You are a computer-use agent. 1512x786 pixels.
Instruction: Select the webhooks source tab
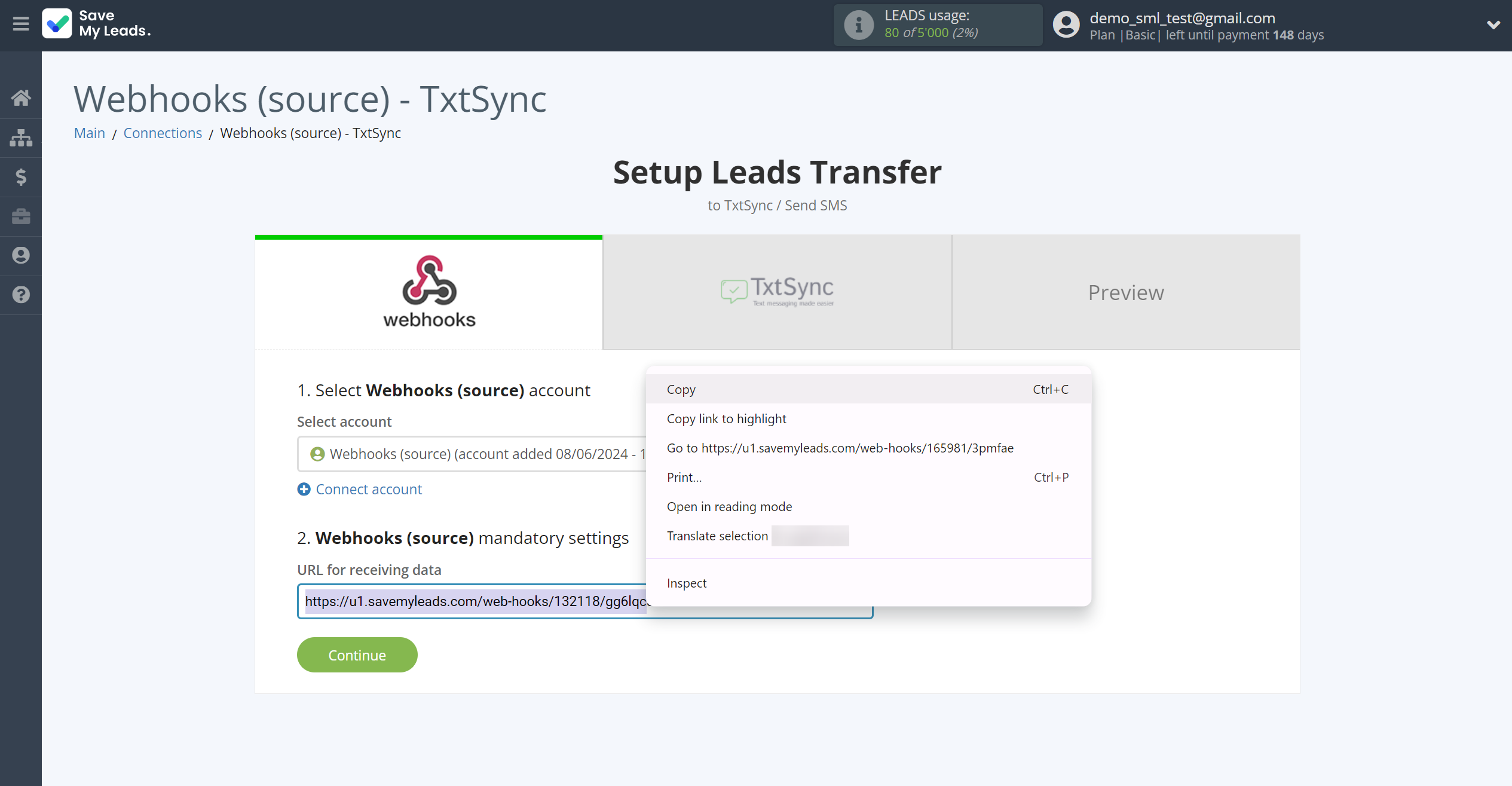coord(428,292)
